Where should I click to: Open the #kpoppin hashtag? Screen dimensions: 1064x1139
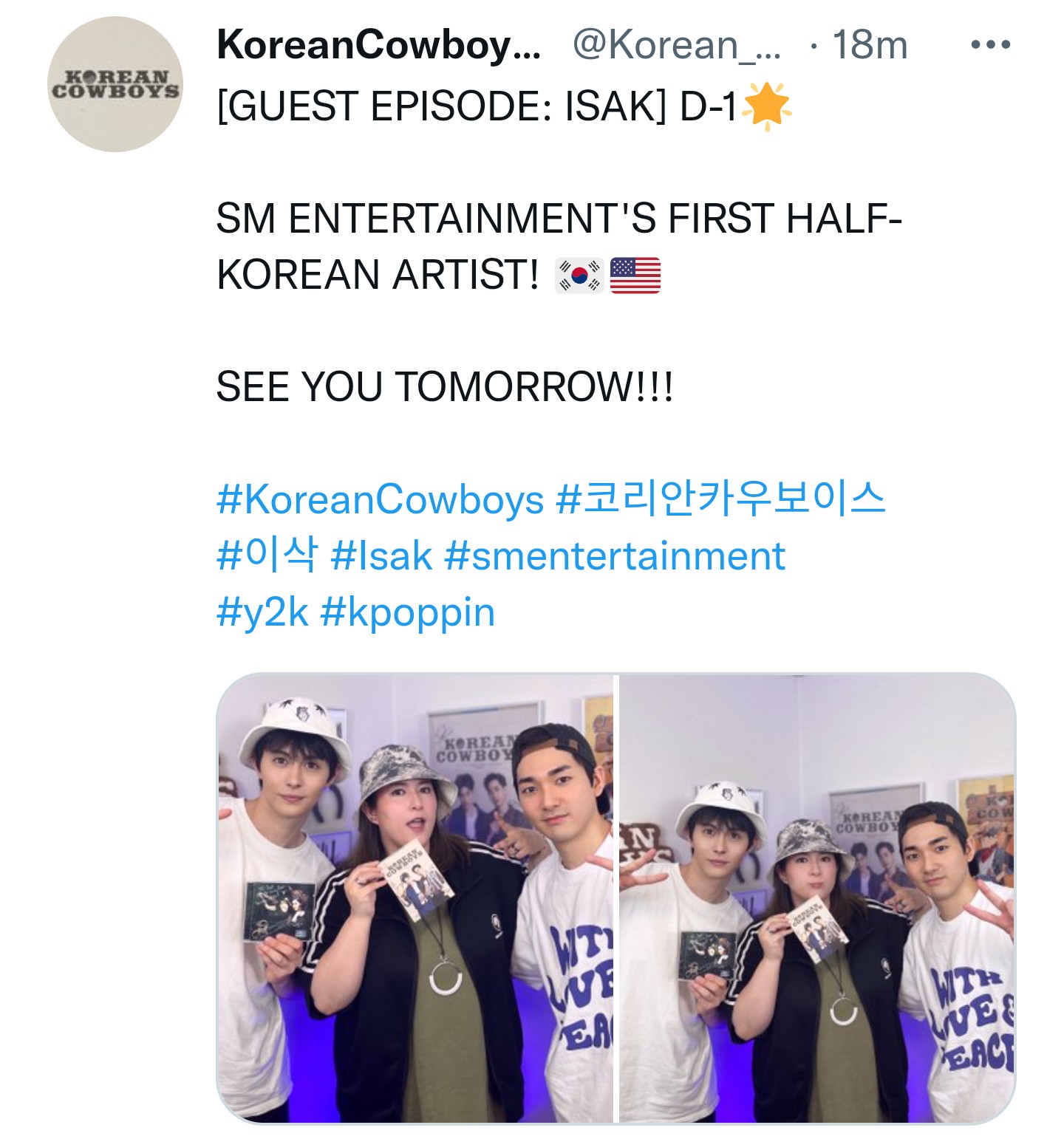tap(408, 613)
